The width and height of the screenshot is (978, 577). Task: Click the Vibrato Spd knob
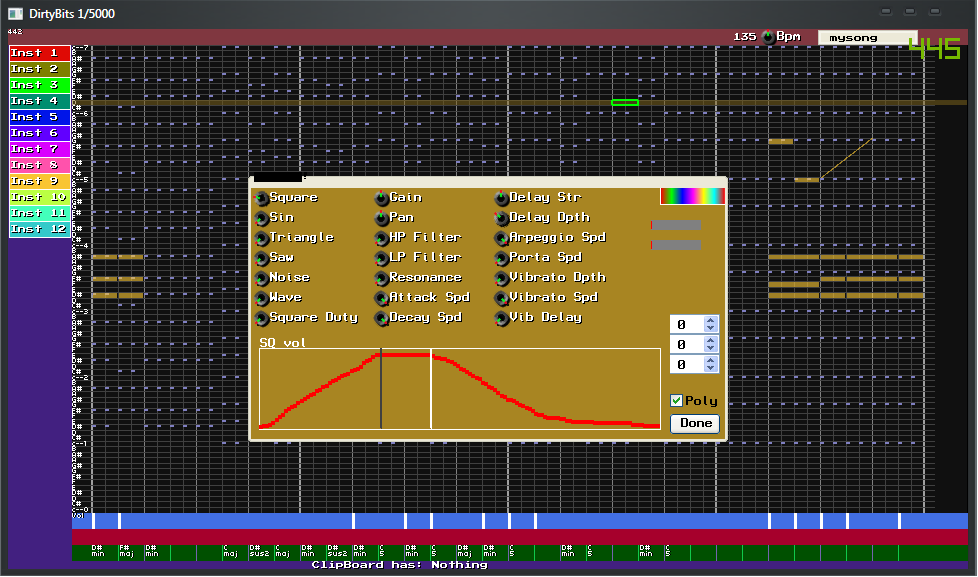(501, 298)
